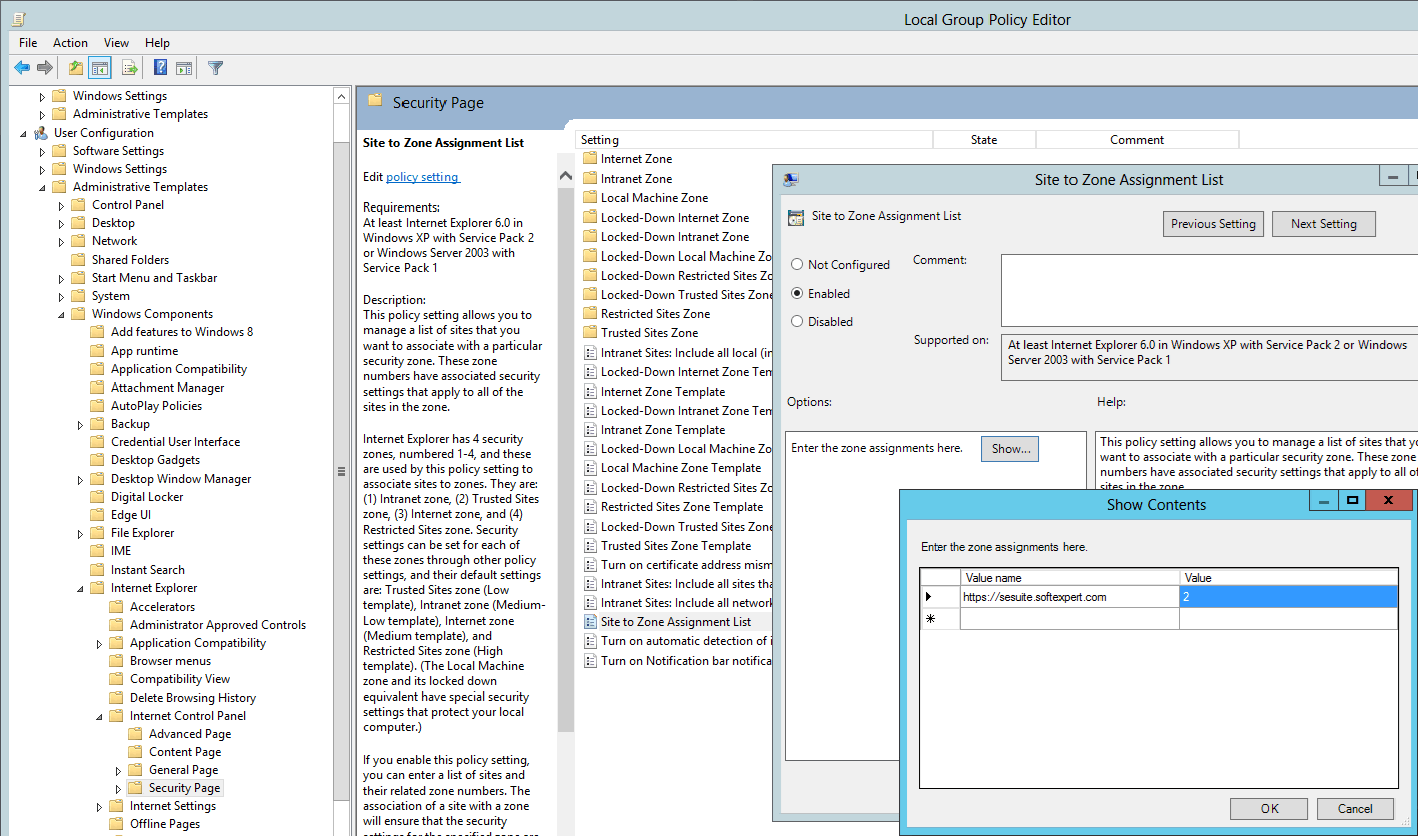1418x836 pixels.
Task: Click the Export List toolbar icon
Action: point(129,67)
